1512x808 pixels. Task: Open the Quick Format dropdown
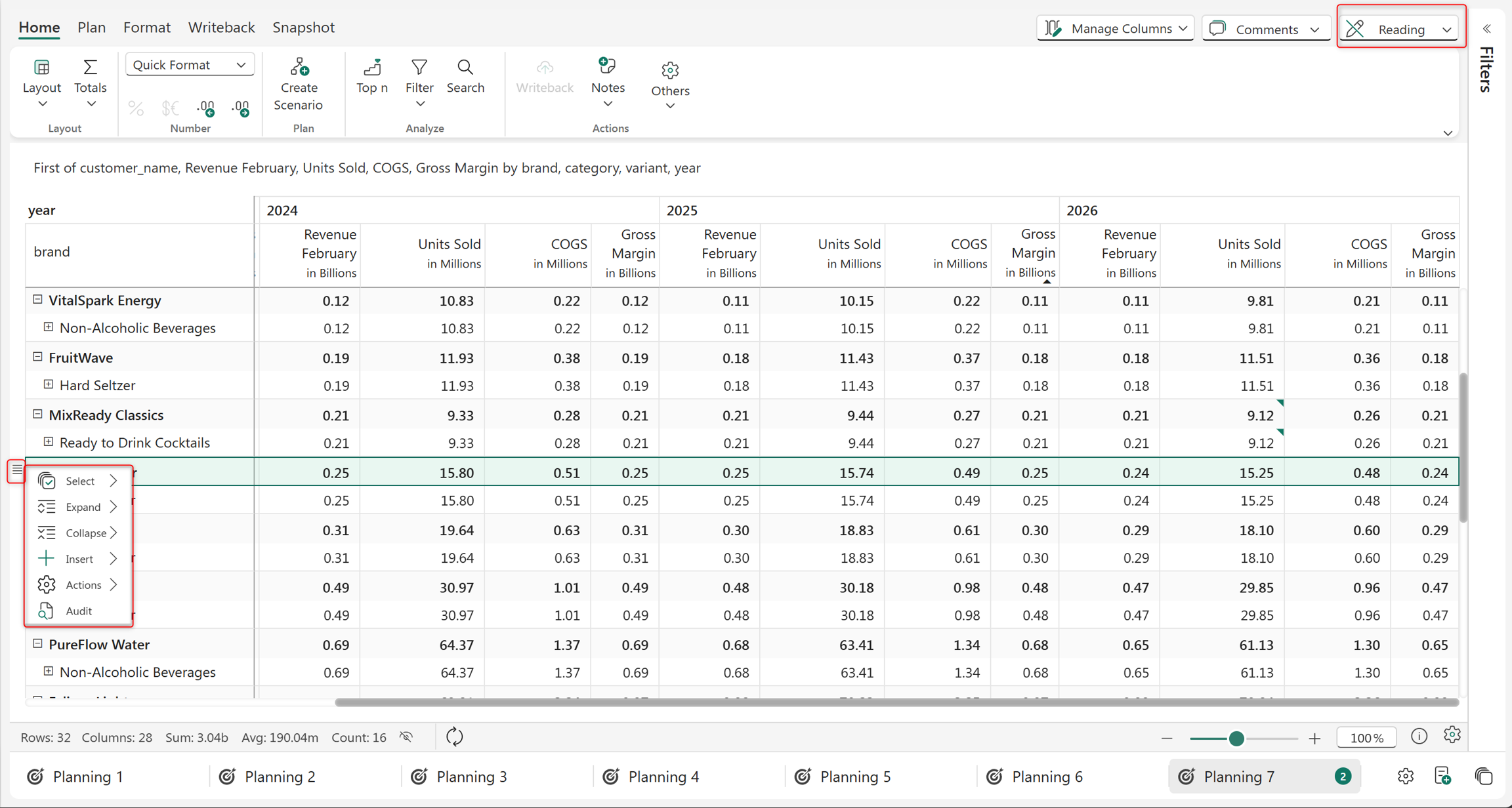coord(190,64)
